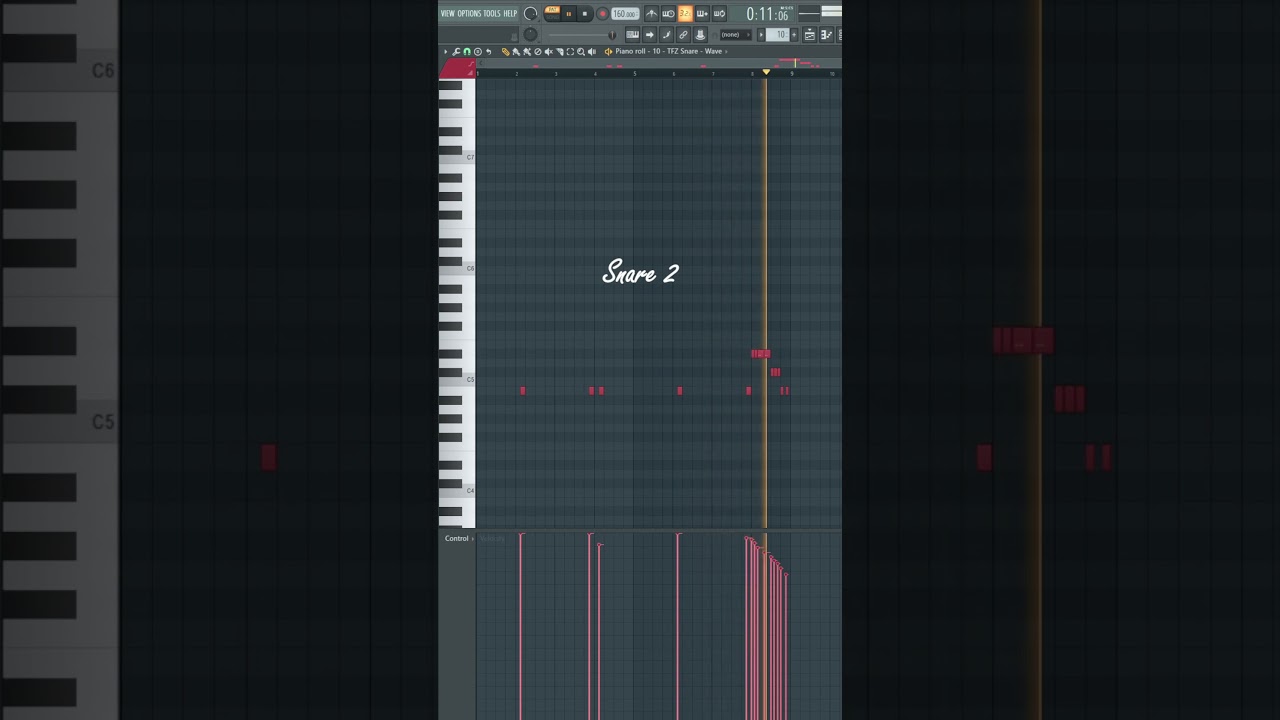This screenshot has height=720, width=1280.
Task: Select the Paint drum-sequencer tool
Action: [x=527, y=51]
